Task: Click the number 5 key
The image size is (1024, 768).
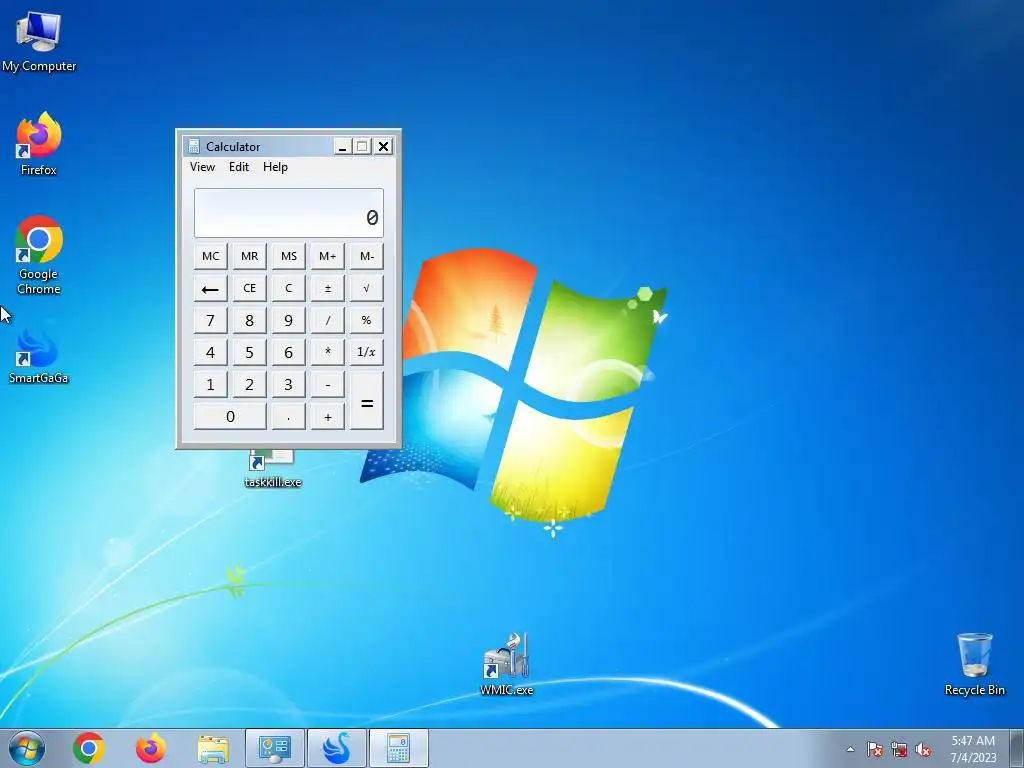Action: pos(249,352)
